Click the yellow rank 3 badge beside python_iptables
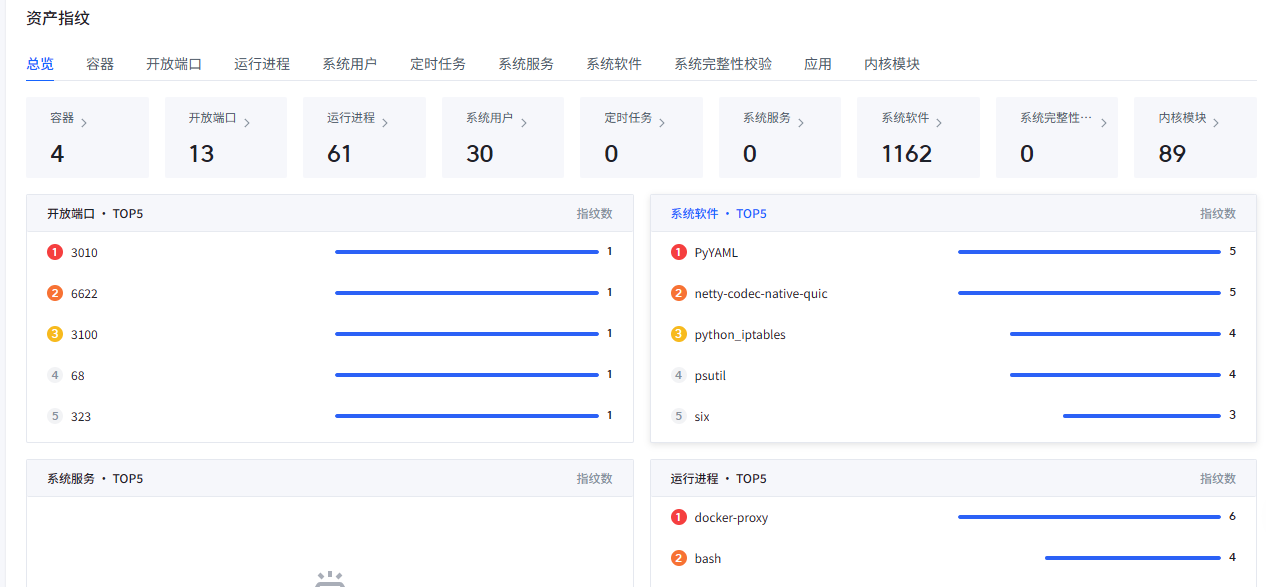 (678, 334)
